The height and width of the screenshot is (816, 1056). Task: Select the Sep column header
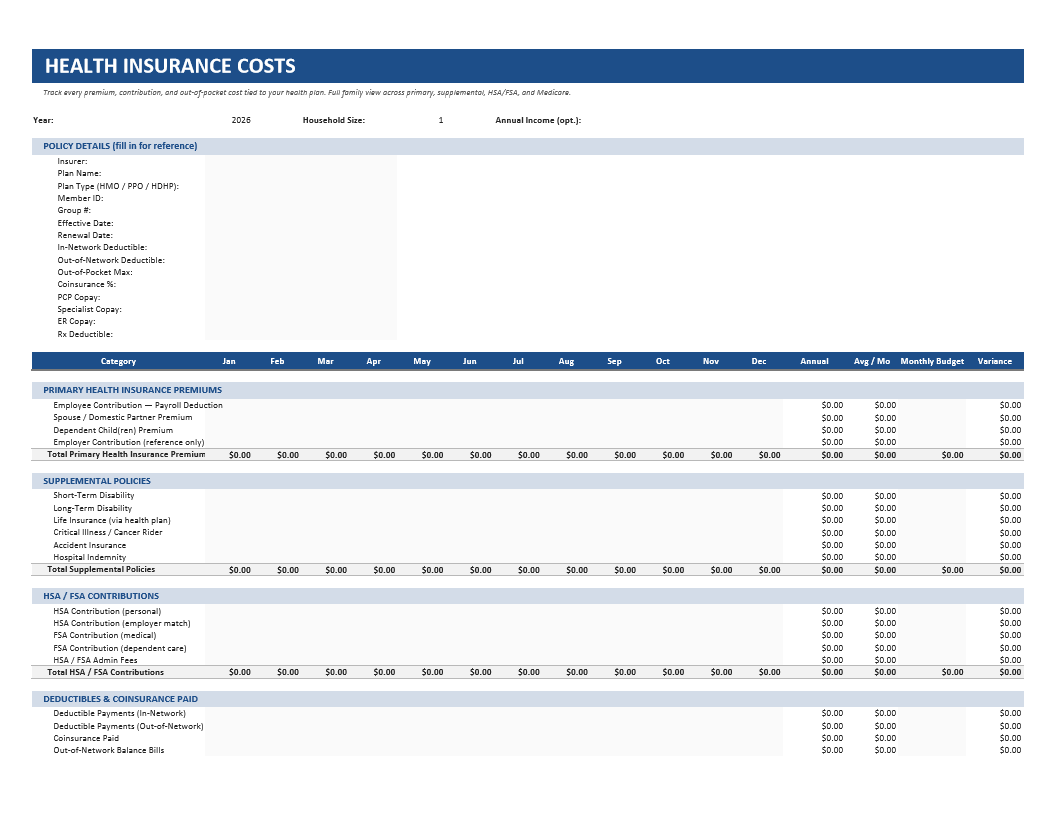pyautogui.click(x=614, y=362)
